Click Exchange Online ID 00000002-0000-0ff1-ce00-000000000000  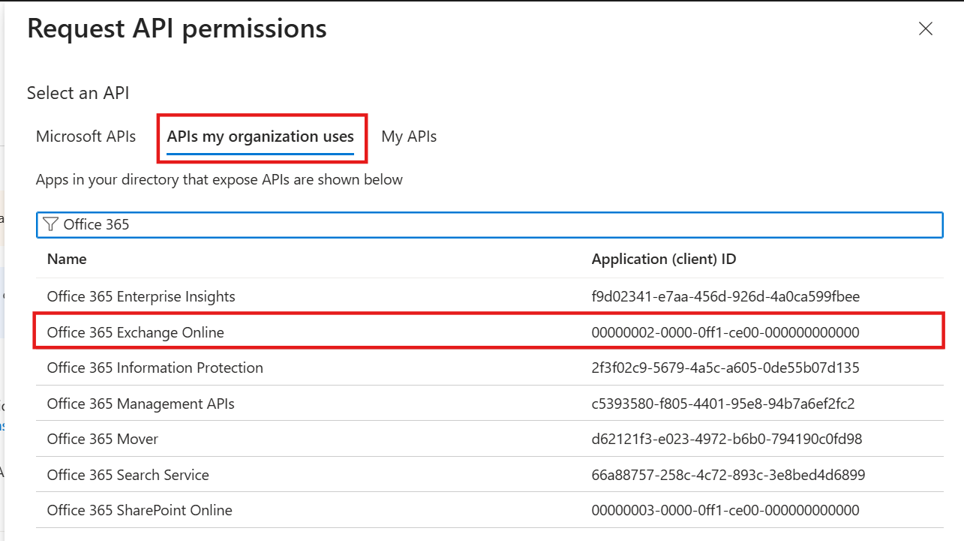725,332
